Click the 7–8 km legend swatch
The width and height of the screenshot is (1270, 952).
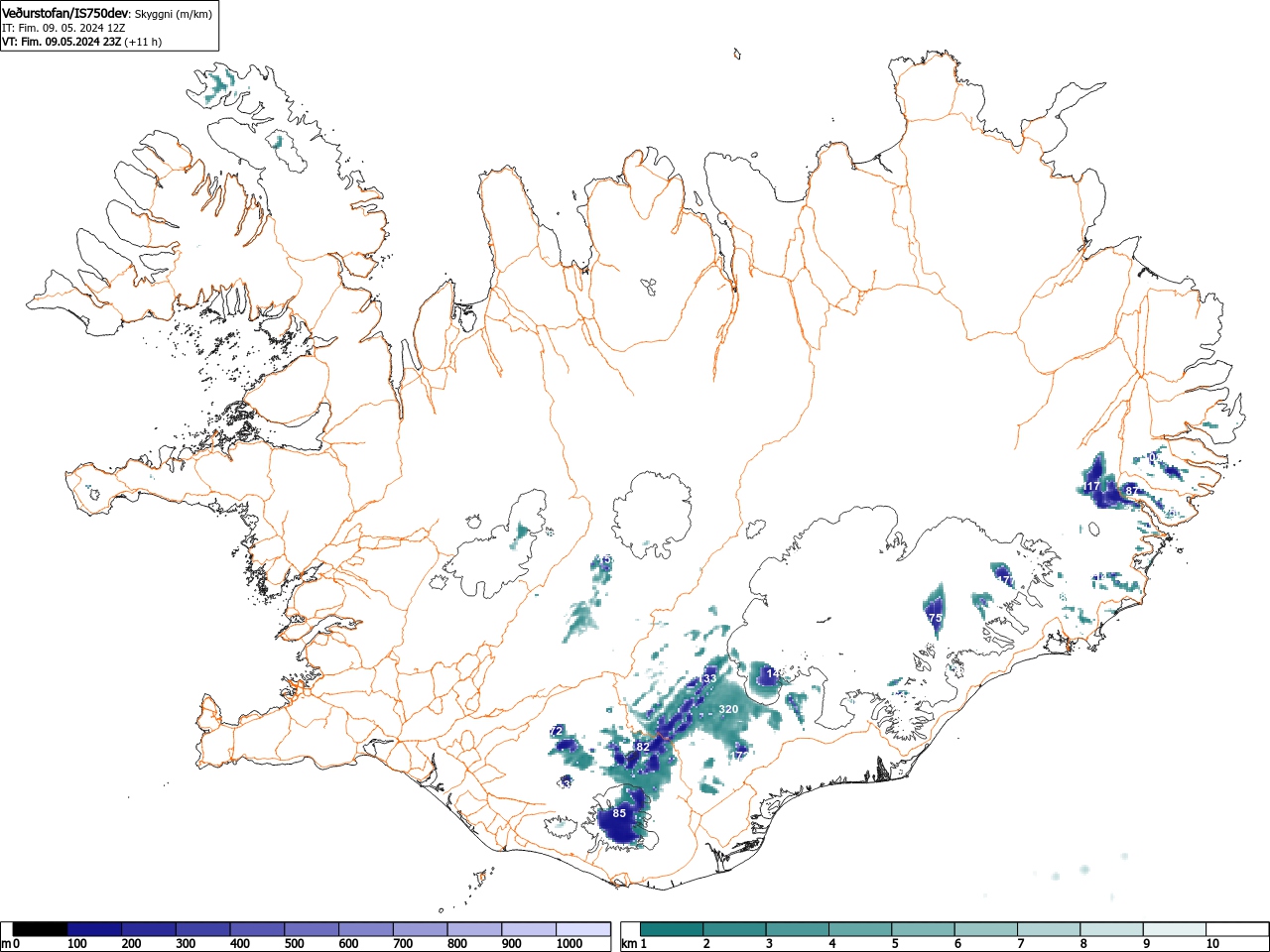[x=1051, y=929]
